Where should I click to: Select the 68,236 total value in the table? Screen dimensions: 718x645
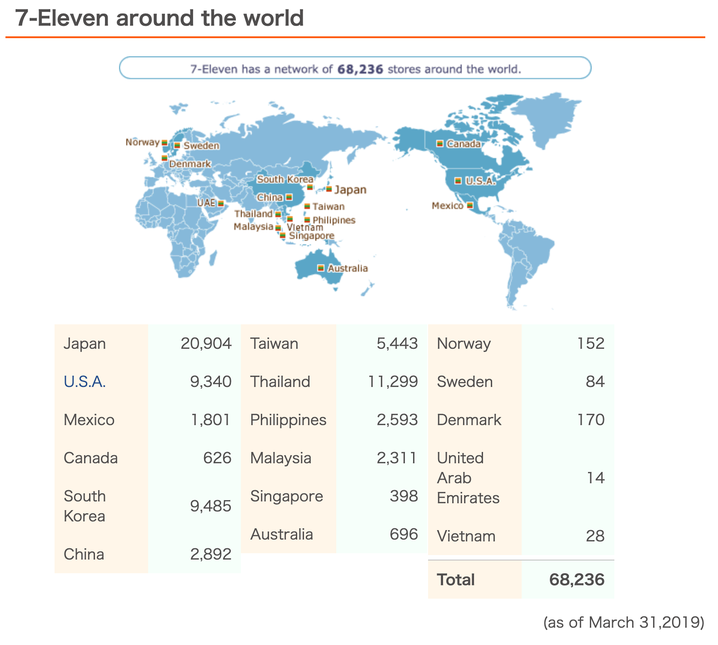577,580
